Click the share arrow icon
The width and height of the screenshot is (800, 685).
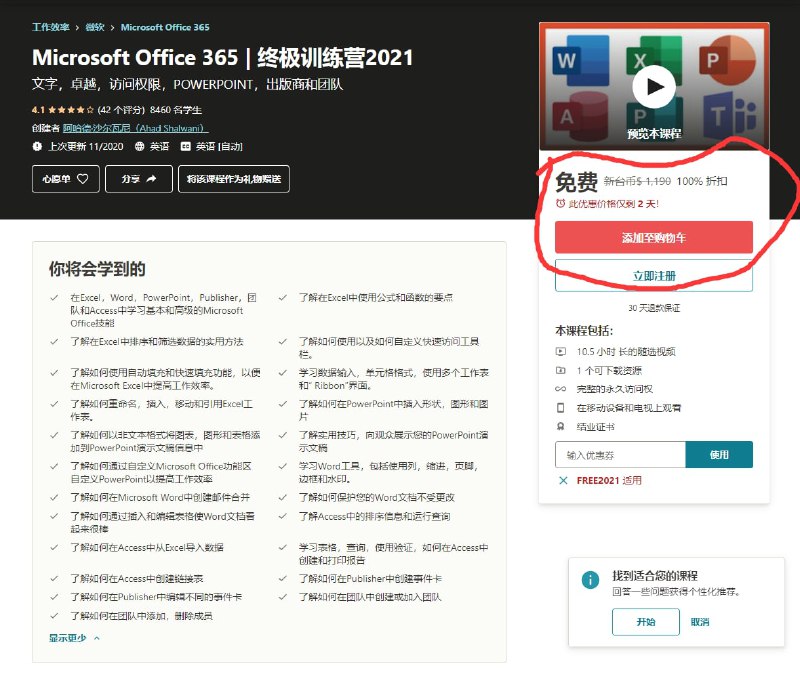point(151,179)
